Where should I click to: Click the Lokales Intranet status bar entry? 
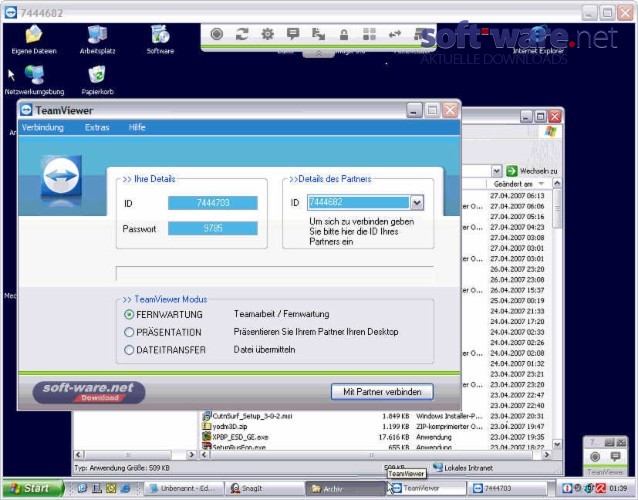[463, 468]
